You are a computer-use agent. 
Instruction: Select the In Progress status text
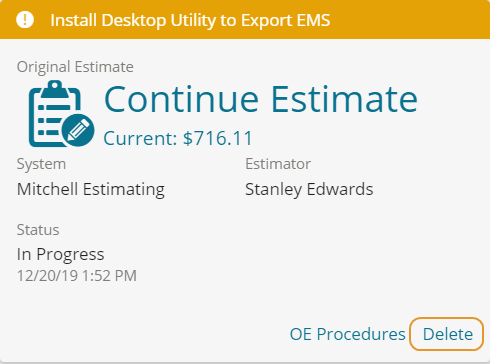click(x=61, y=254)
